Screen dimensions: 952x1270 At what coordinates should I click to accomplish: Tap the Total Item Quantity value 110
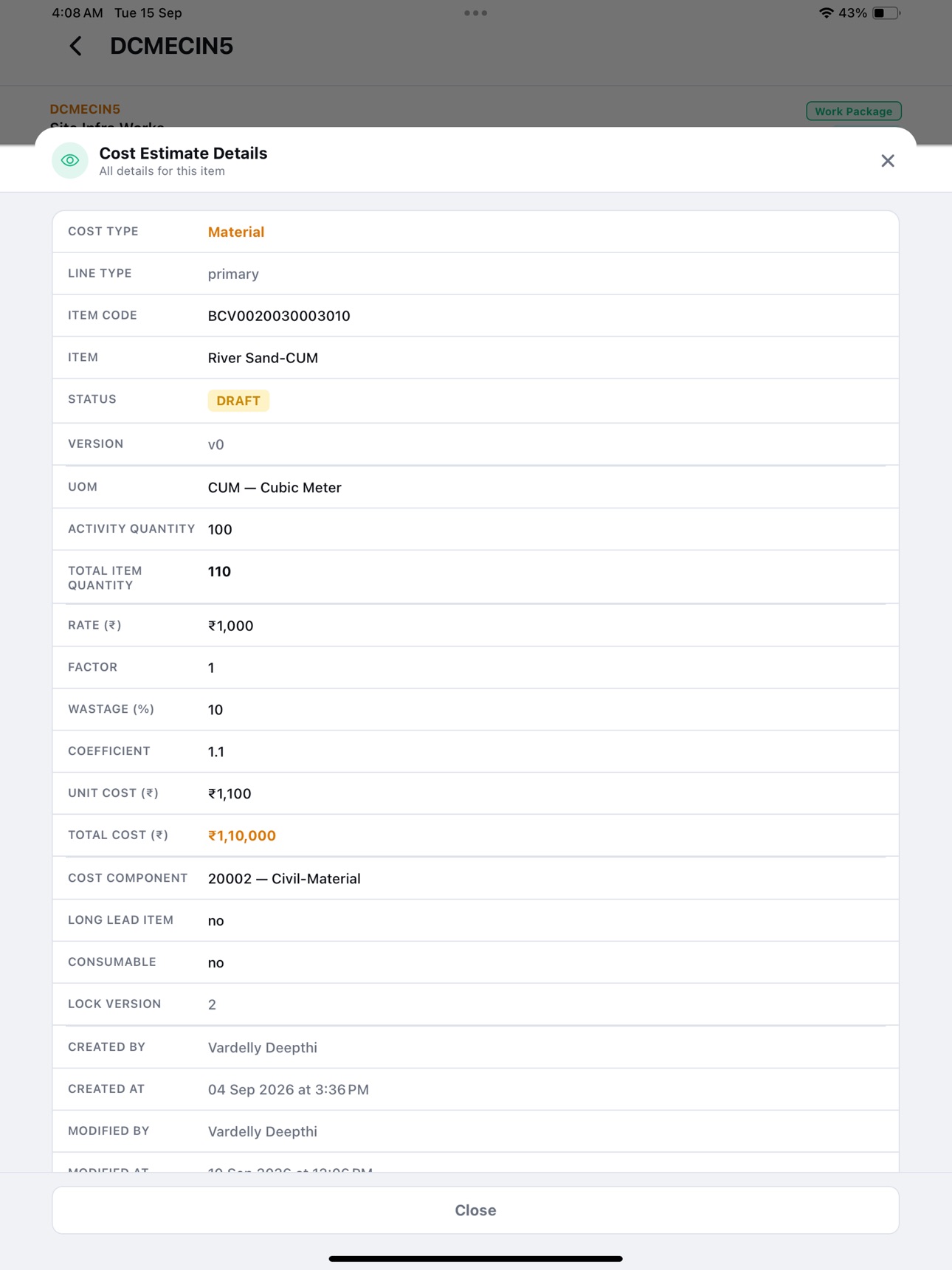click(x=219, y=572)
